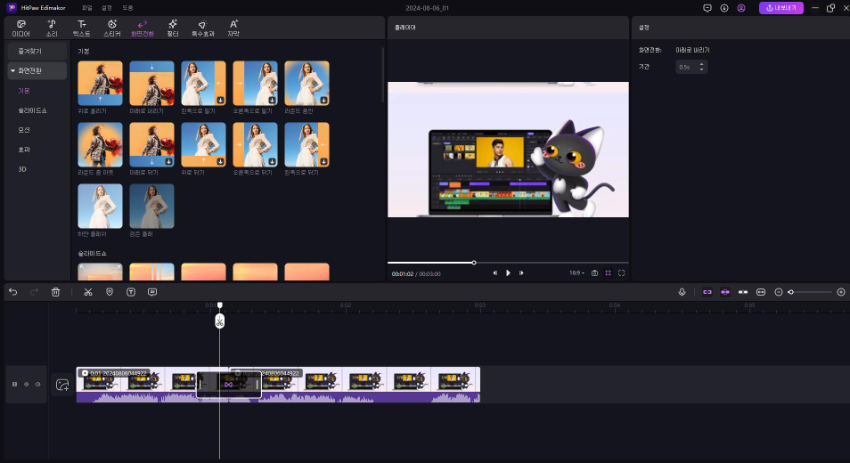The width and height of the screenshot is (850, 463).
Task: Adjust the 기간 duration stepper arrows
Action: point(702,67)
